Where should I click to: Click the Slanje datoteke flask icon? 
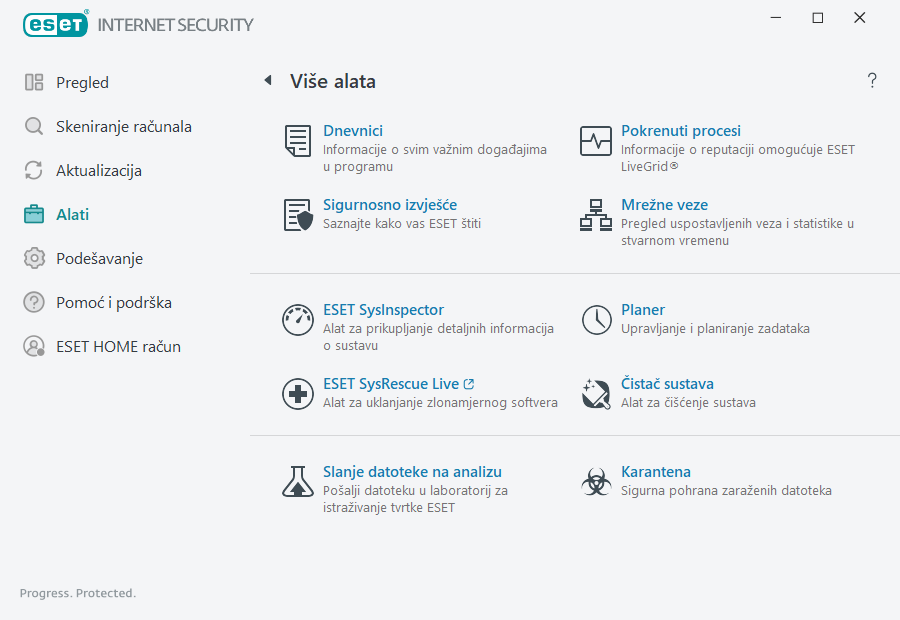pos(297,482)
